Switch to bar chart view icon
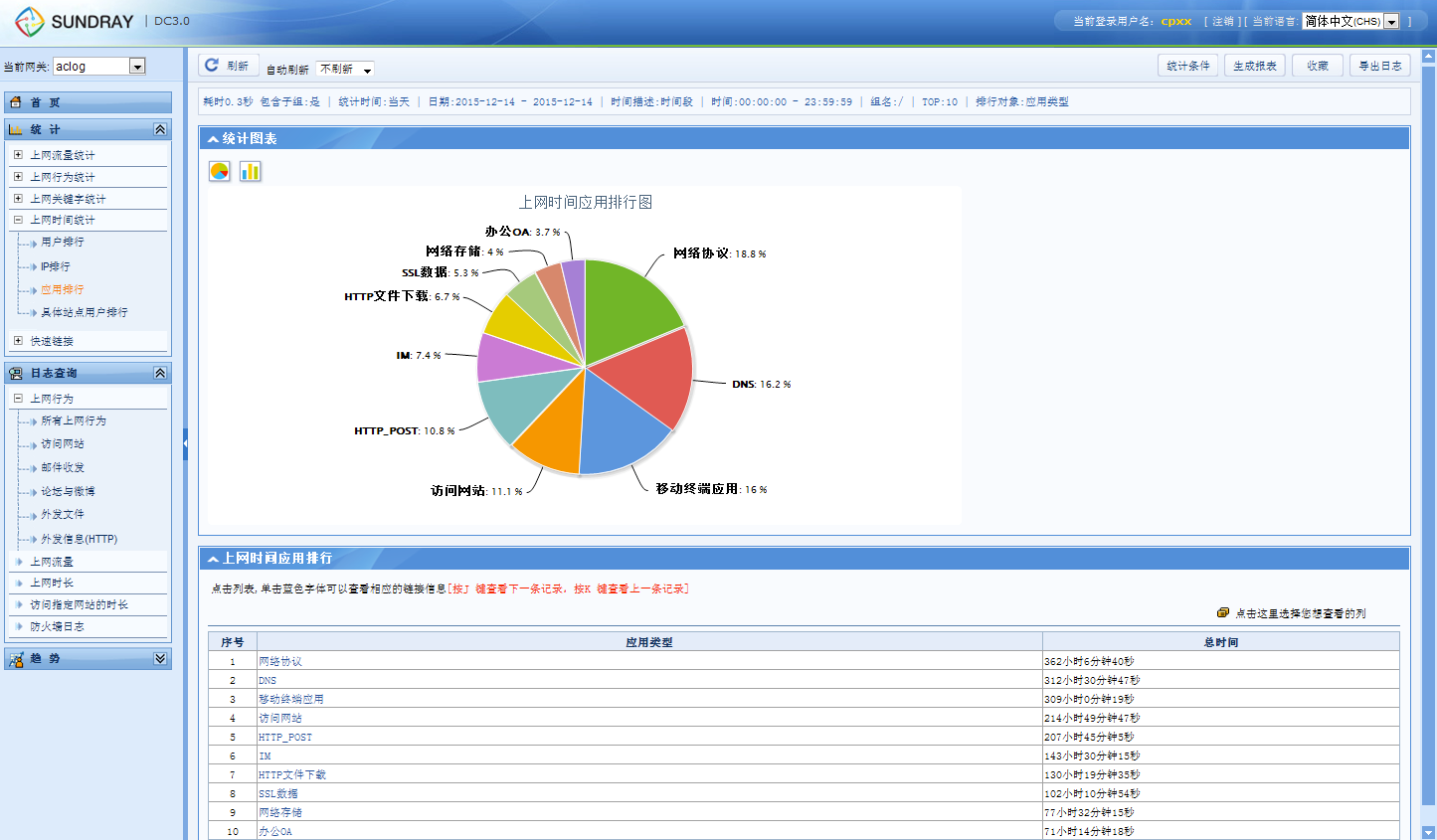This screenshot has height=840, width=1437. pos(251,171)
